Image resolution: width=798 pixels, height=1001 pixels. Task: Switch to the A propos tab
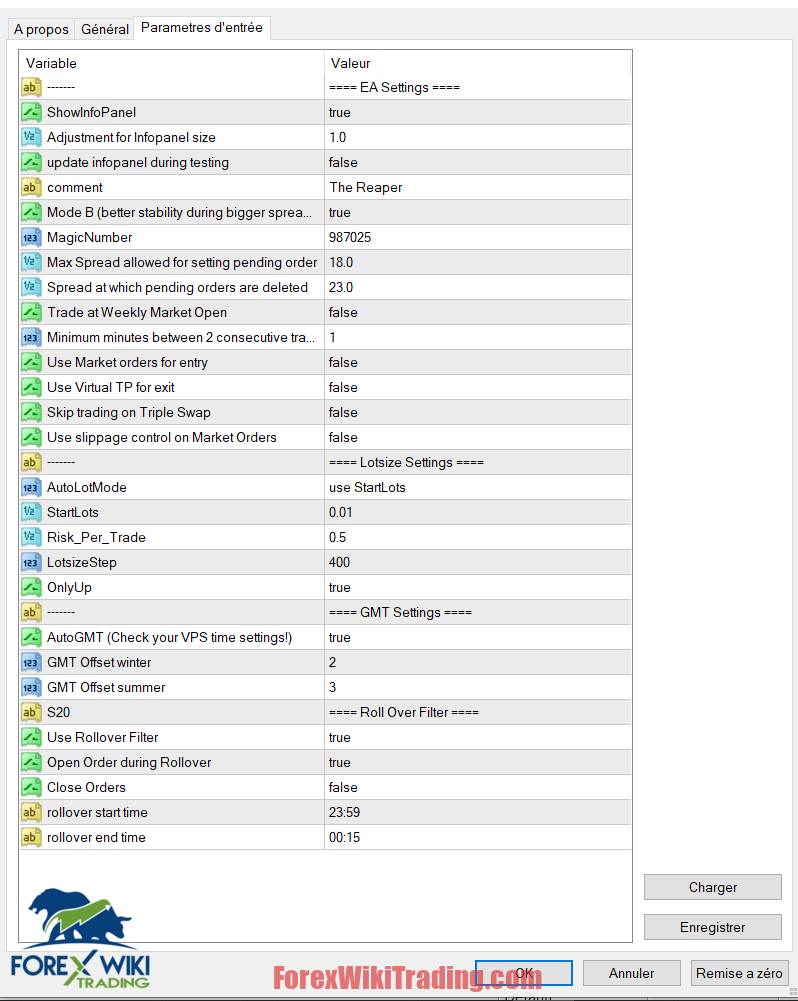[x=41, y=29]
